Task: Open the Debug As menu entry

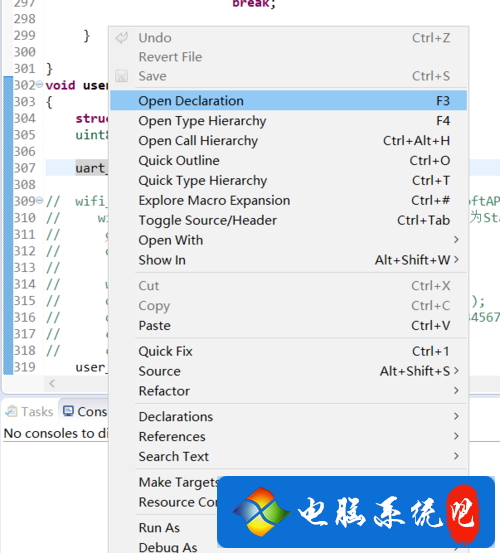Action: pyautogui.click(x=168, y=547)
